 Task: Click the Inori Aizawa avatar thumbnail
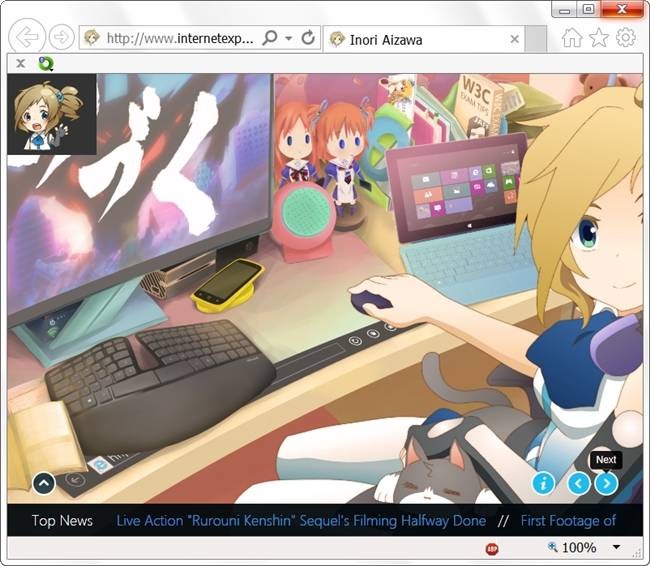[x=52, y=114]
